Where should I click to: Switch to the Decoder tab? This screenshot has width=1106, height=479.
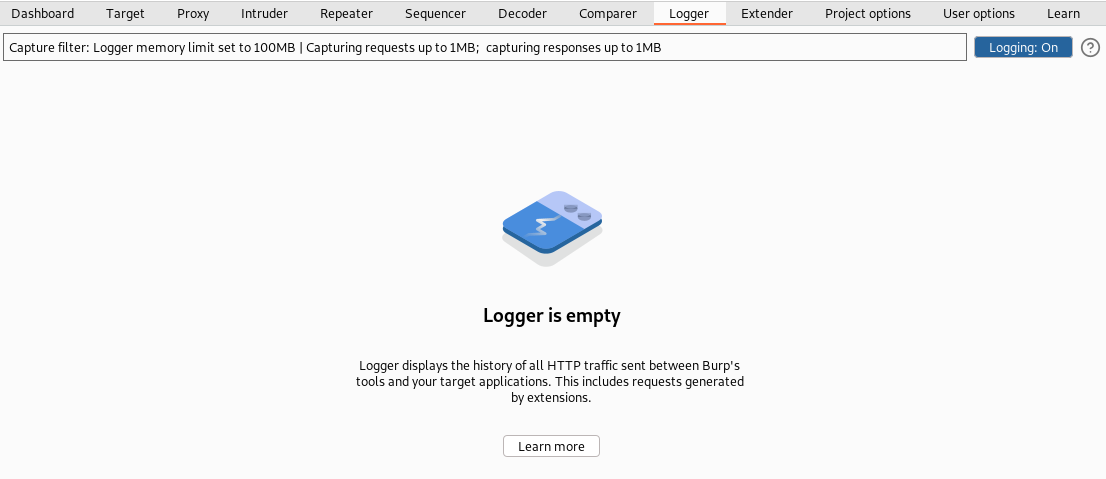(522, 13)
